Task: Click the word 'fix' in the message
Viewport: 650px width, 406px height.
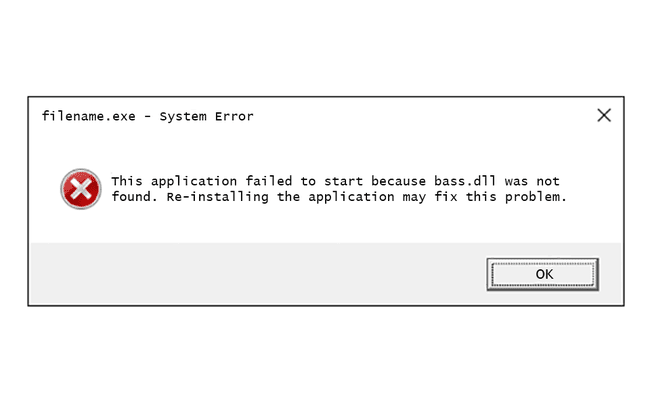Action: pos(446,196)
